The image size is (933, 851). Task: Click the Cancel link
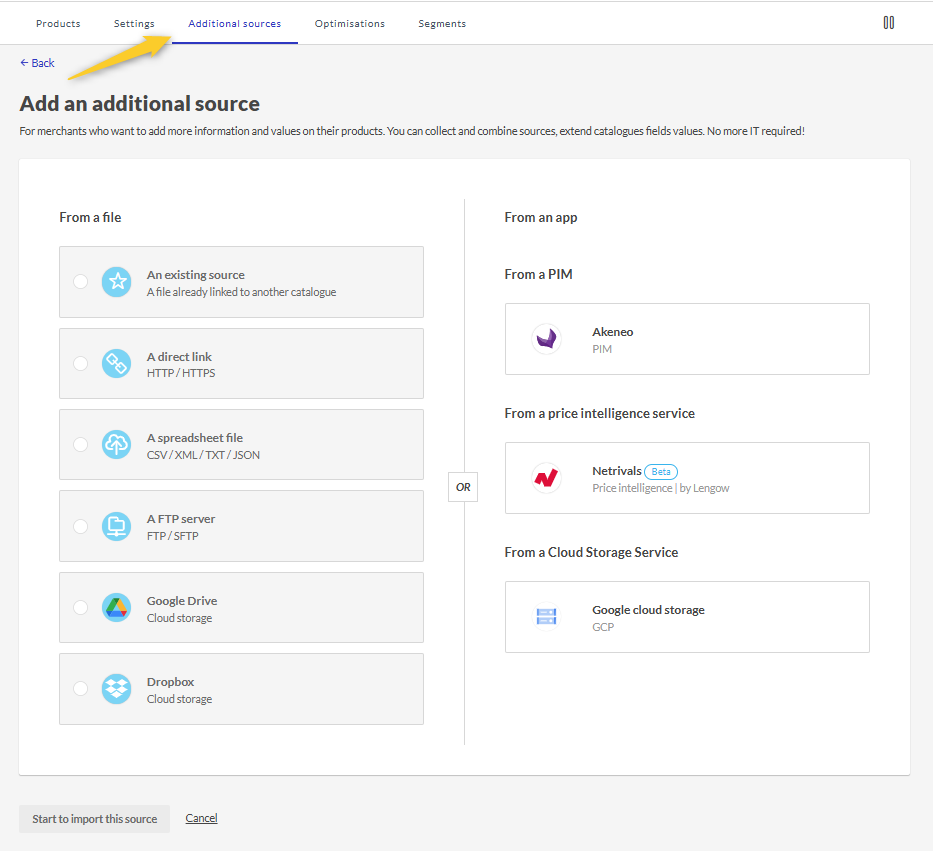(x=201, y=818)
